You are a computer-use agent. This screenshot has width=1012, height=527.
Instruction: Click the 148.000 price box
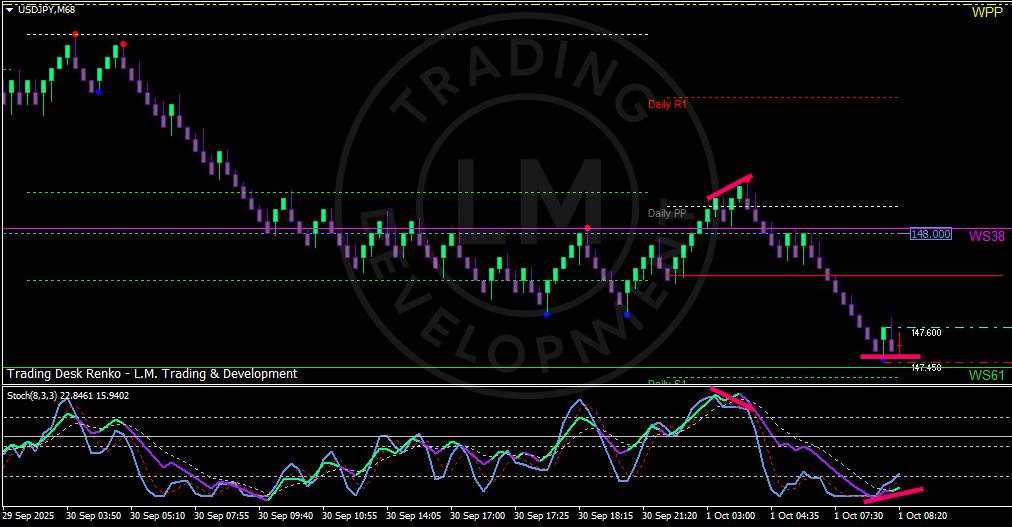click(x=931, y=234)
